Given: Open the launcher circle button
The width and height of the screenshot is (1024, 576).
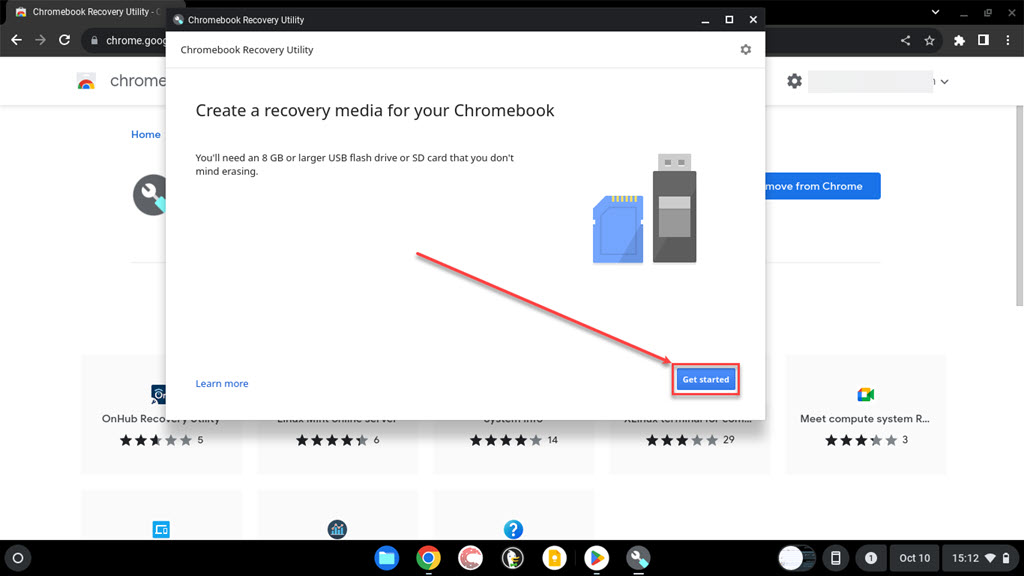Looking at the screenshot, I should click(x=18, y=558).
